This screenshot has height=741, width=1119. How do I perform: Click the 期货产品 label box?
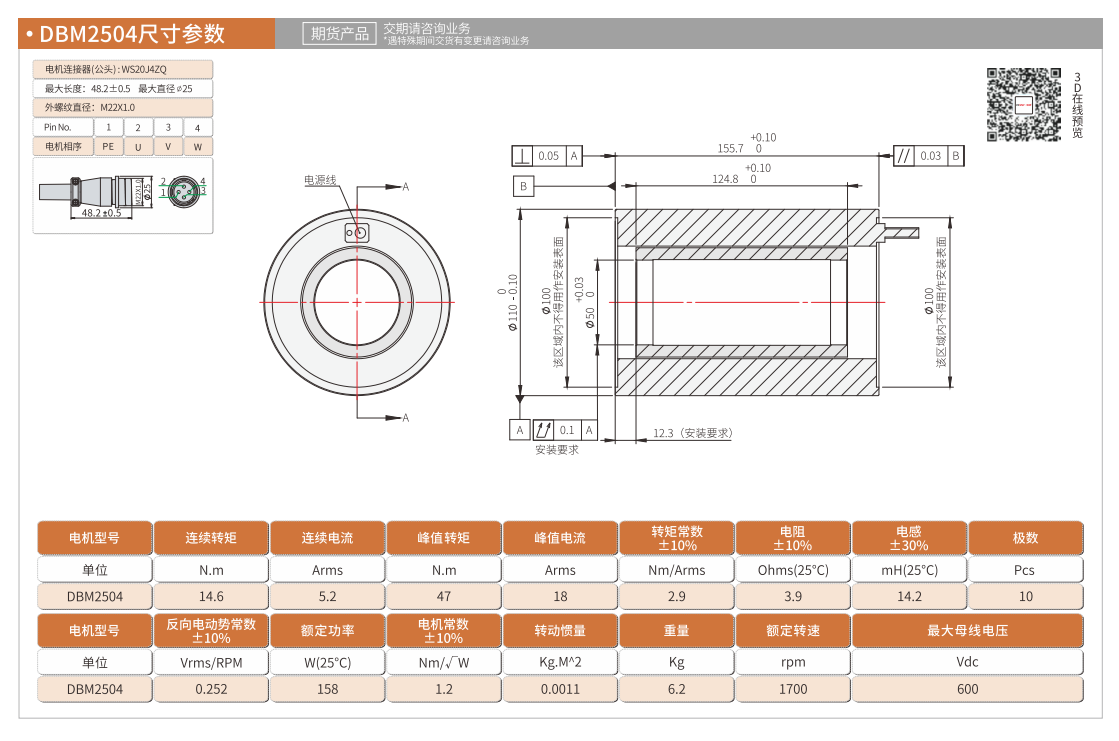tap(340, 34)
